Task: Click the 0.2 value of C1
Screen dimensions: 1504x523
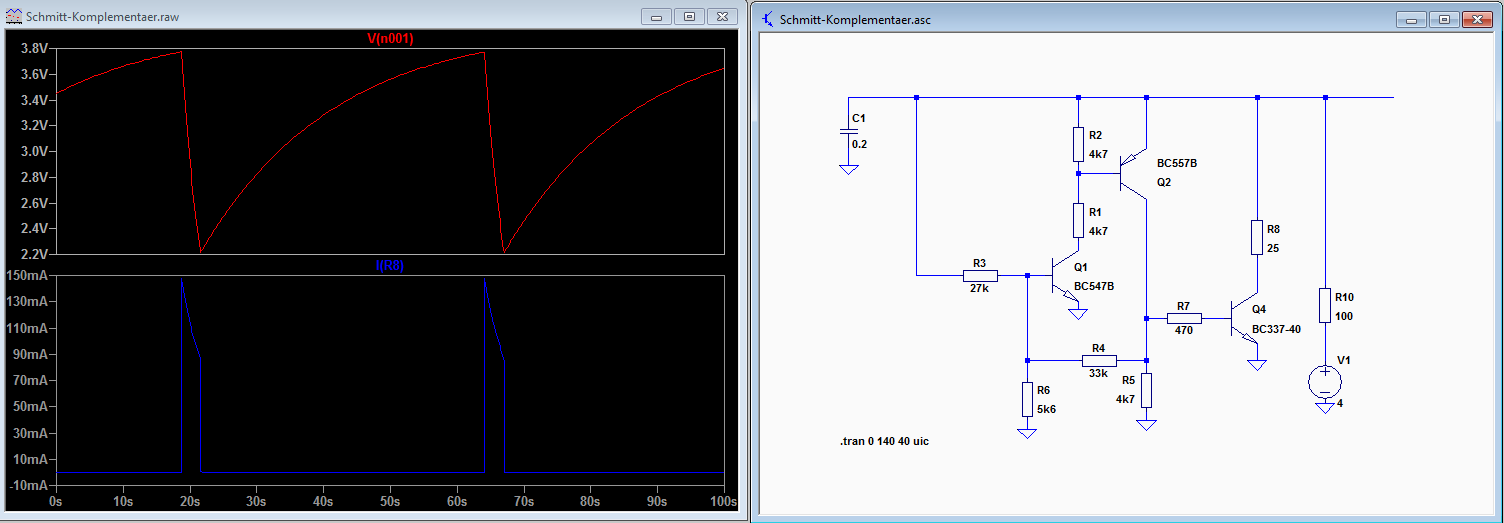Action: [859, 144]
